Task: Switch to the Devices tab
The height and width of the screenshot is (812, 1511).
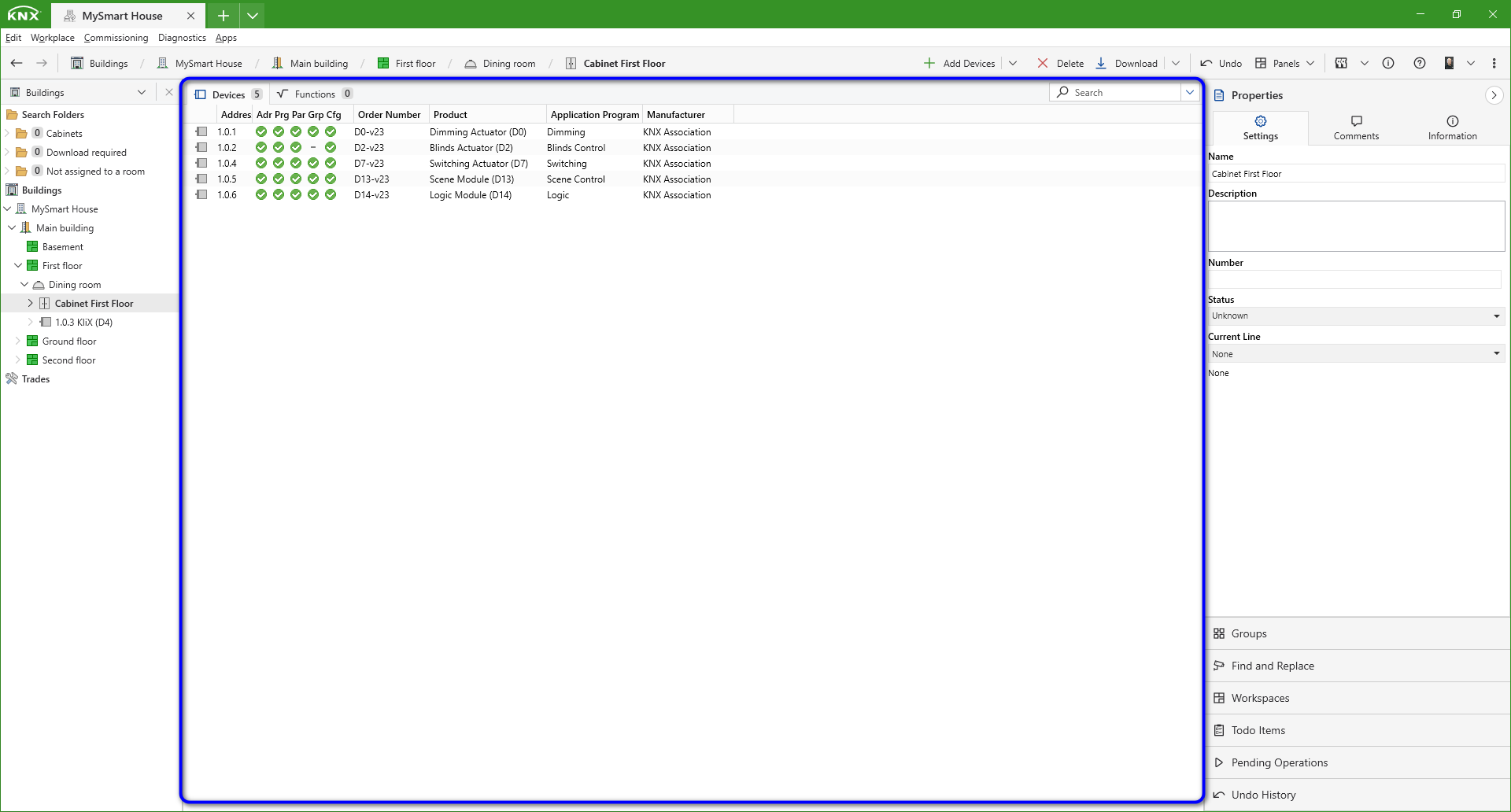Action: point(228,94)
